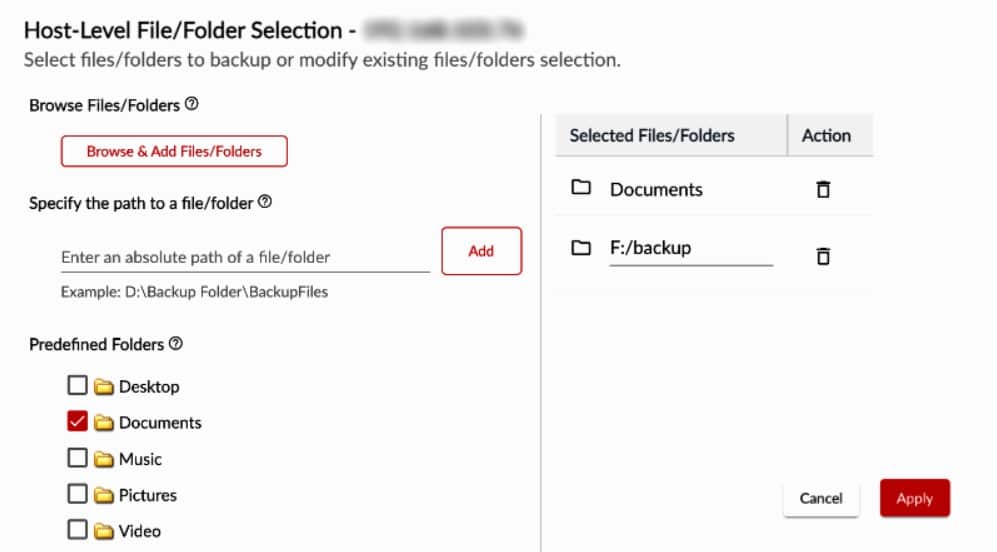Delete the Documents entry with trash icon

[823, 189]
